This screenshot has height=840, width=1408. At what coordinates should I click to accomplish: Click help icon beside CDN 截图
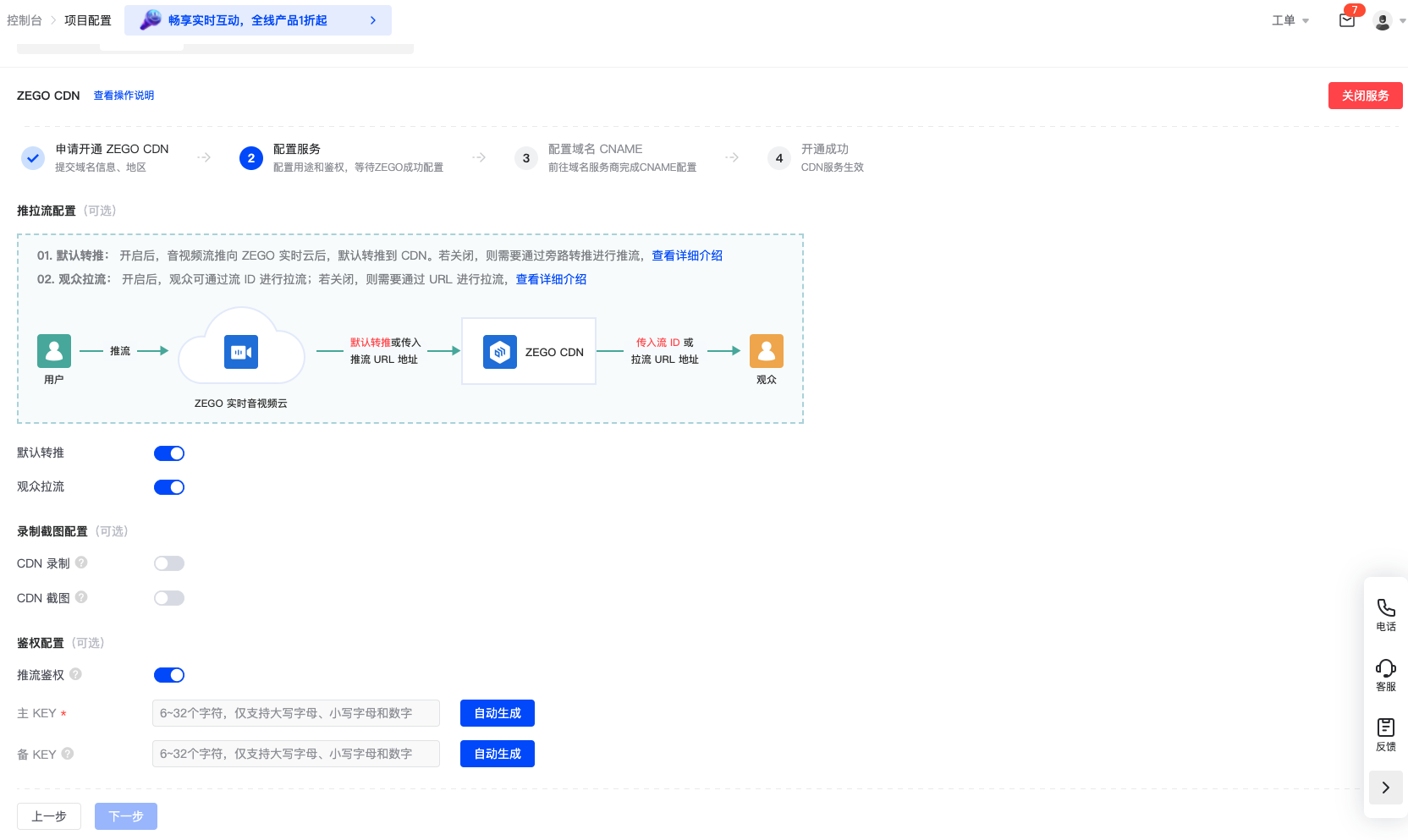(81, 597)
